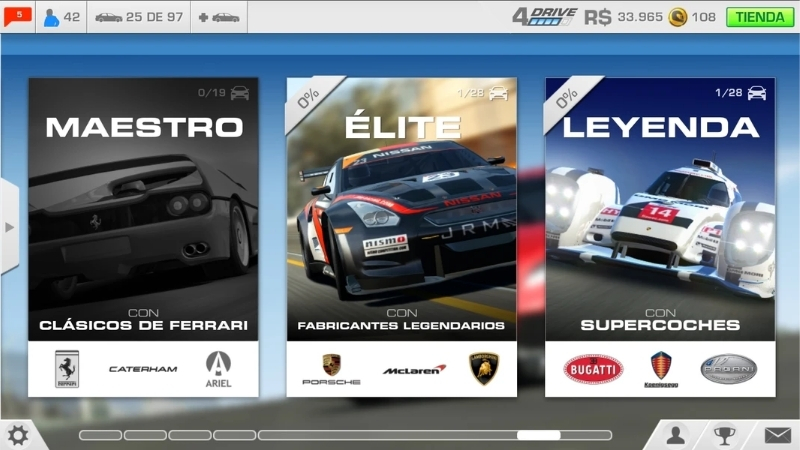Tap the 1/28 car counter on Élite

coord(482,93)
